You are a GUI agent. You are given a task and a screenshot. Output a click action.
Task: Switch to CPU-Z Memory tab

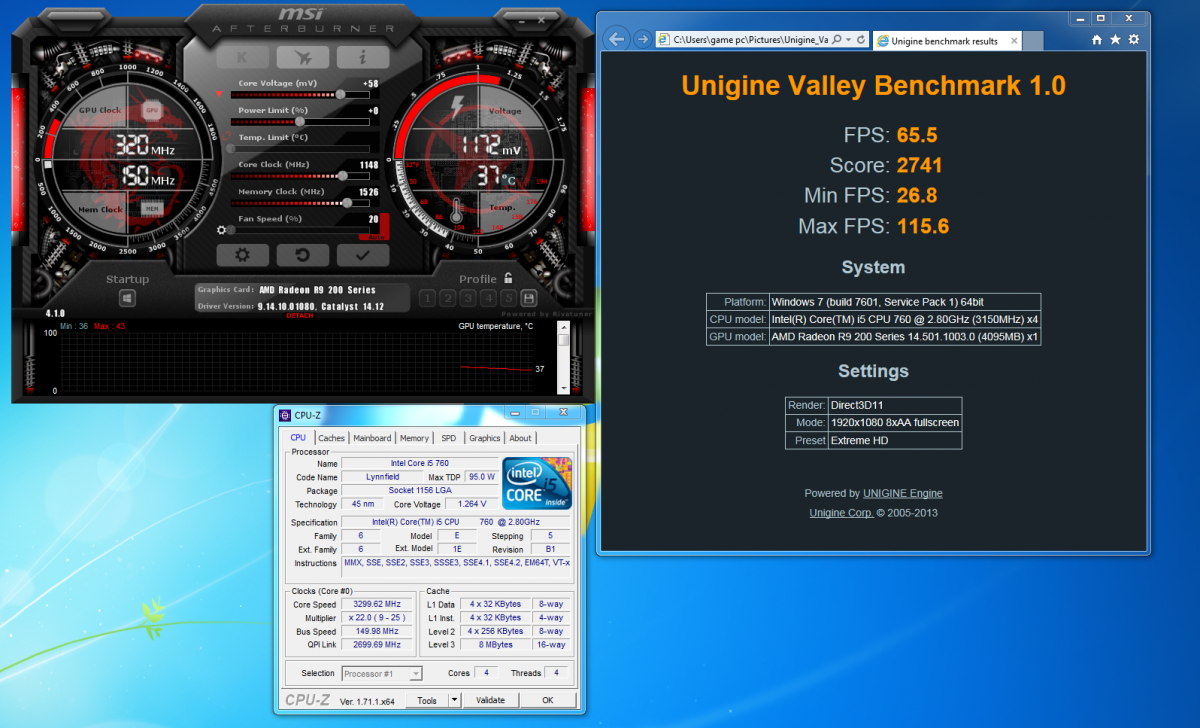point(414,438)
